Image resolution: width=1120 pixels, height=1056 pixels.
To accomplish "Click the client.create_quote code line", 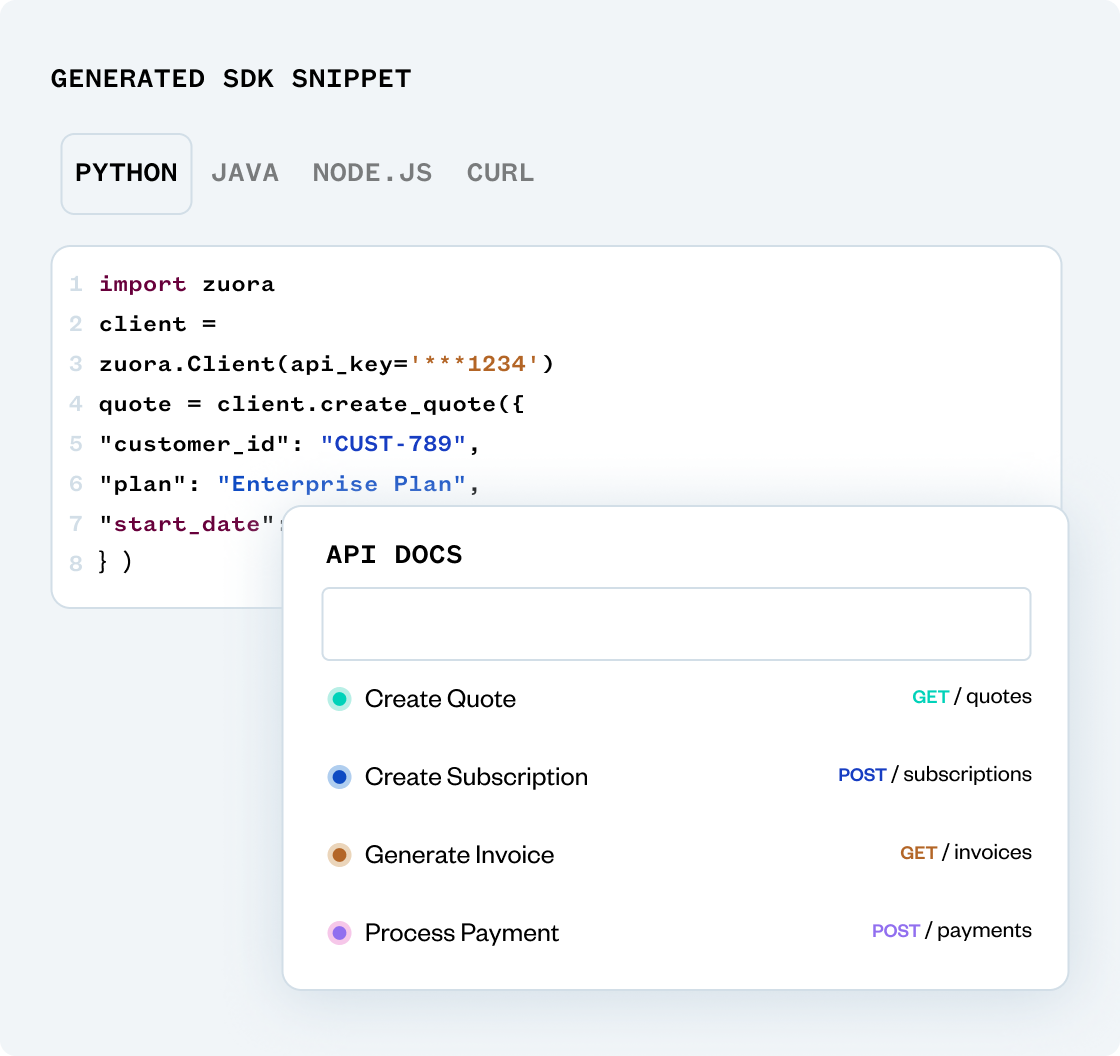I will tap(311, 404).
